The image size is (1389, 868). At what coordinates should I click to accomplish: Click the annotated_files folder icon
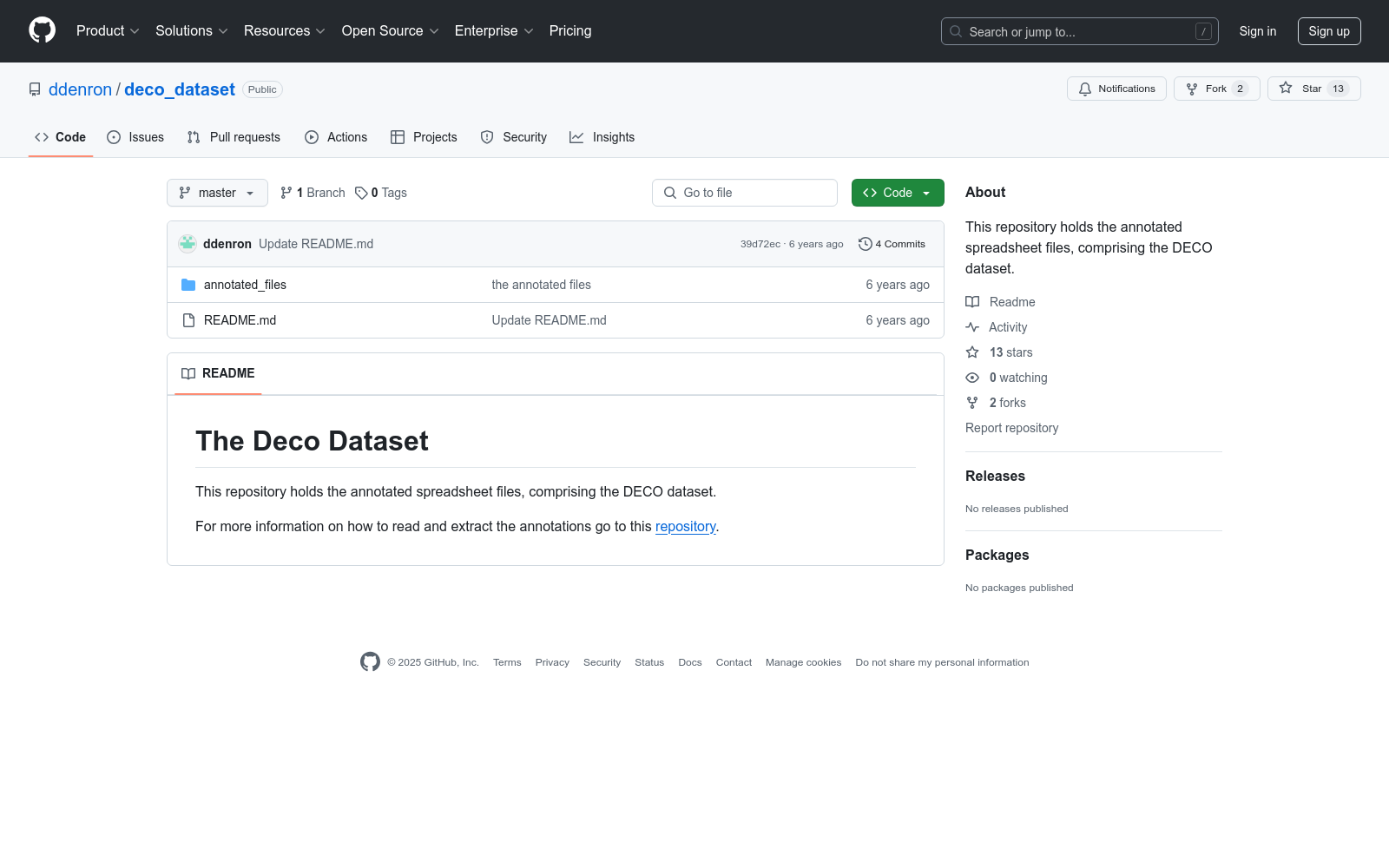188,285
